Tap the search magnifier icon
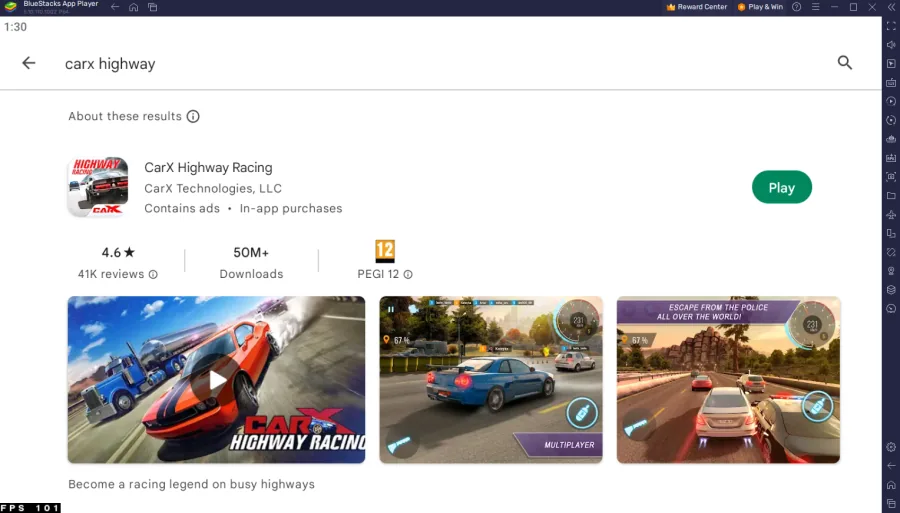This screenshot has width=900, height=513. tap(844, 63)
